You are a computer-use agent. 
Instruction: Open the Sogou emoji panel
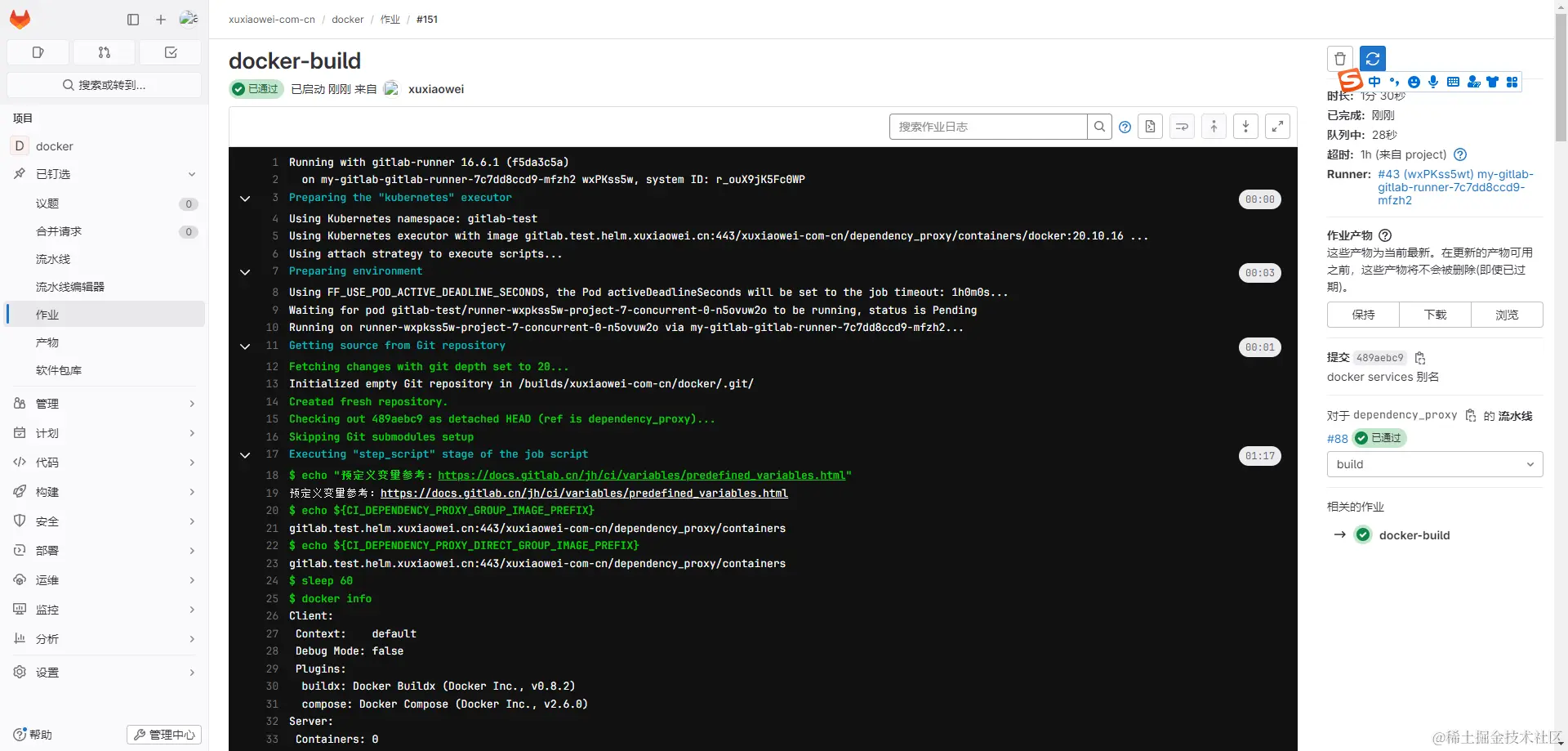coord(1414,82)
